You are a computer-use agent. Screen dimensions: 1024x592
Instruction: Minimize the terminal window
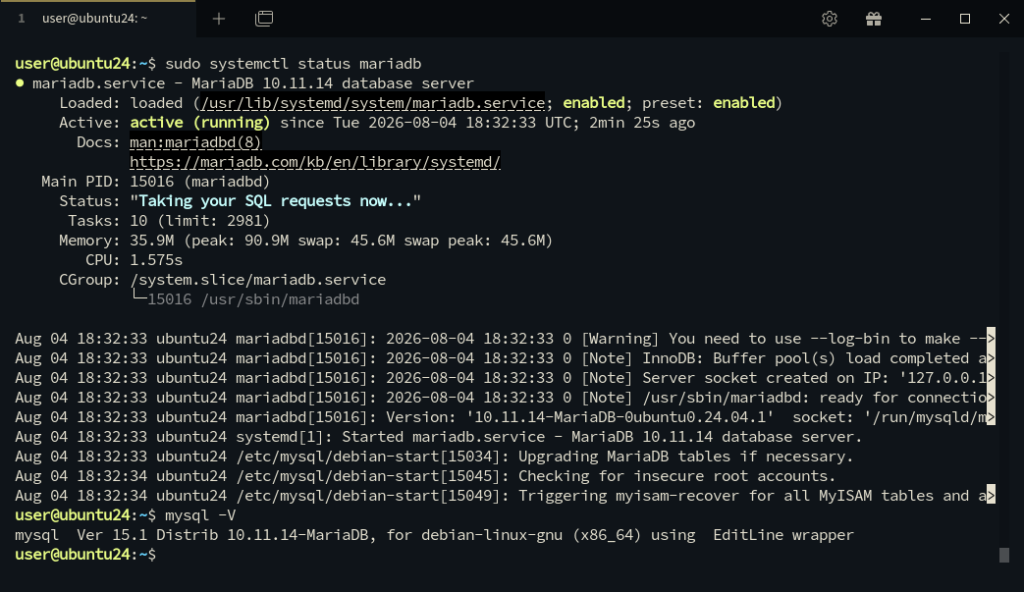pyautogui.click(x=925, y=19)
